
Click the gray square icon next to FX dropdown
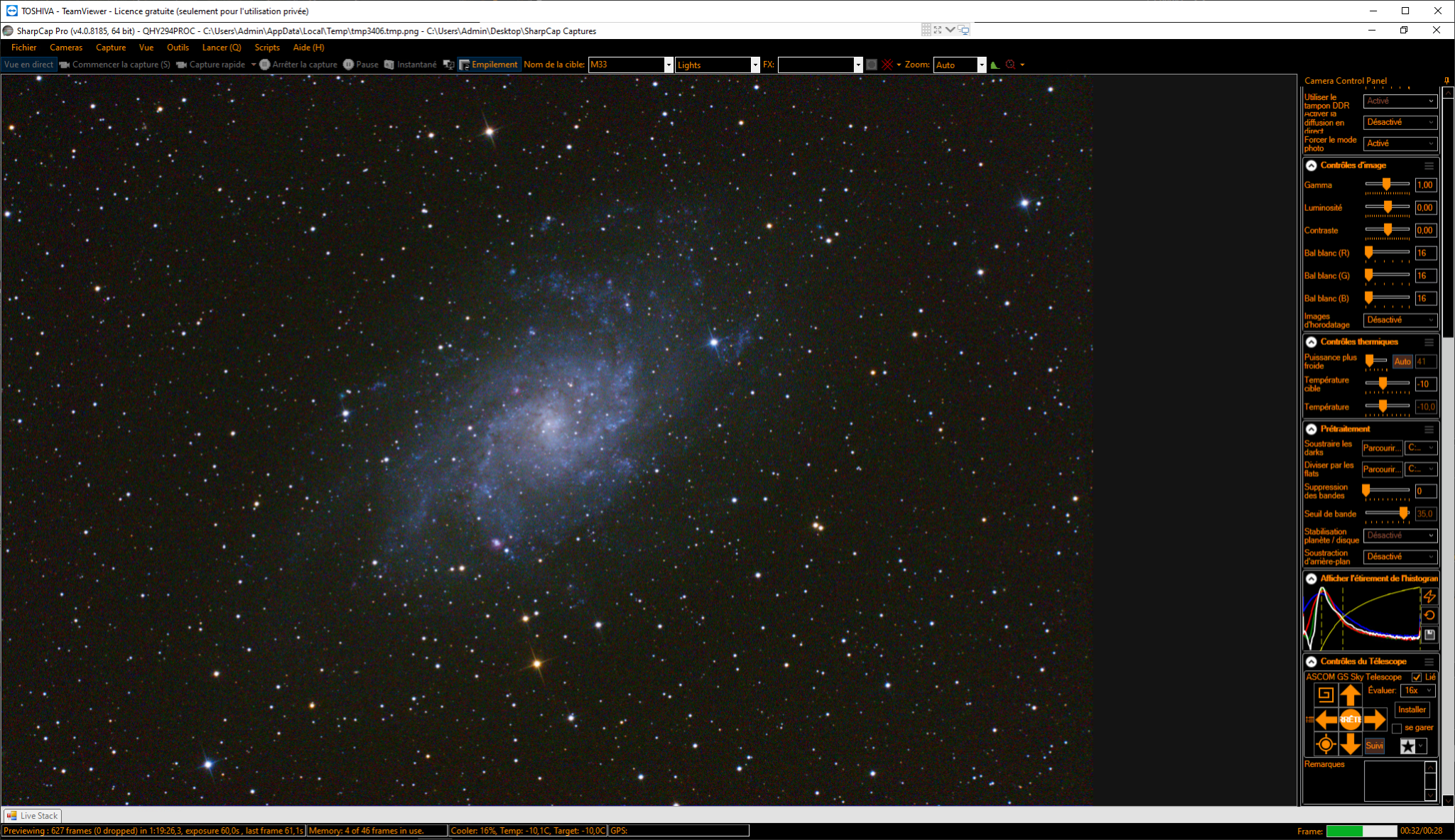[x=872, y=65]
